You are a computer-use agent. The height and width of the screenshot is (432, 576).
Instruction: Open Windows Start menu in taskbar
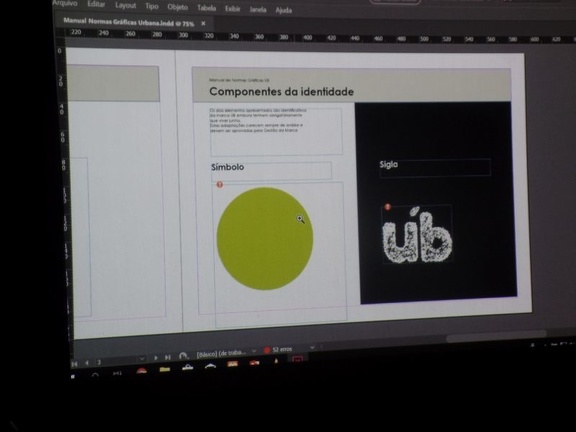tap(73, 377)
